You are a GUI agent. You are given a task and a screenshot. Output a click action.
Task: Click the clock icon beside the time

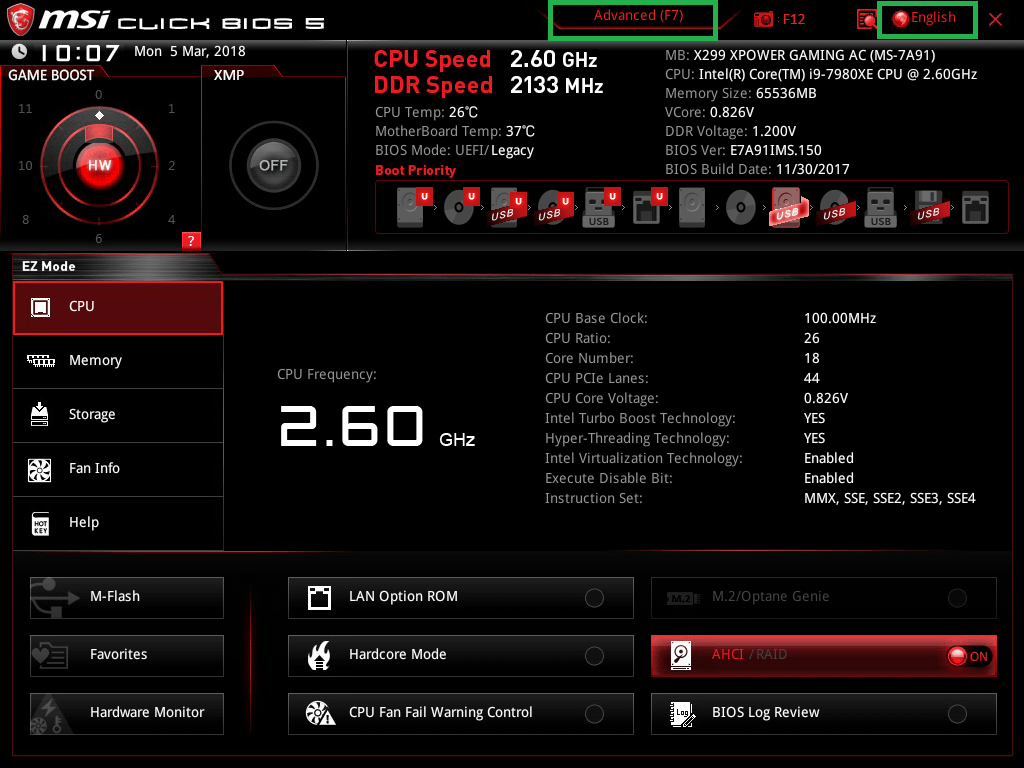tap(20, 51)
